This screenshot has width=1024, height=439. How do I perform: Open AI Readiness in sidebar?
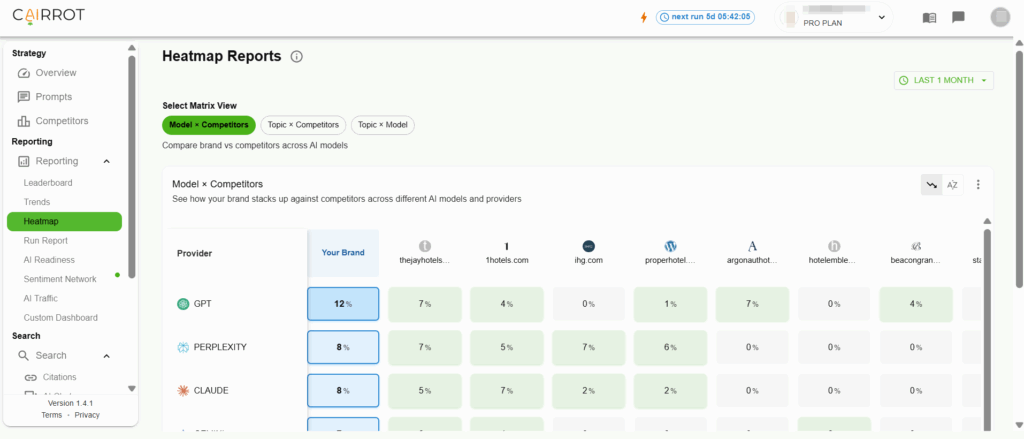tap(49, 259)
